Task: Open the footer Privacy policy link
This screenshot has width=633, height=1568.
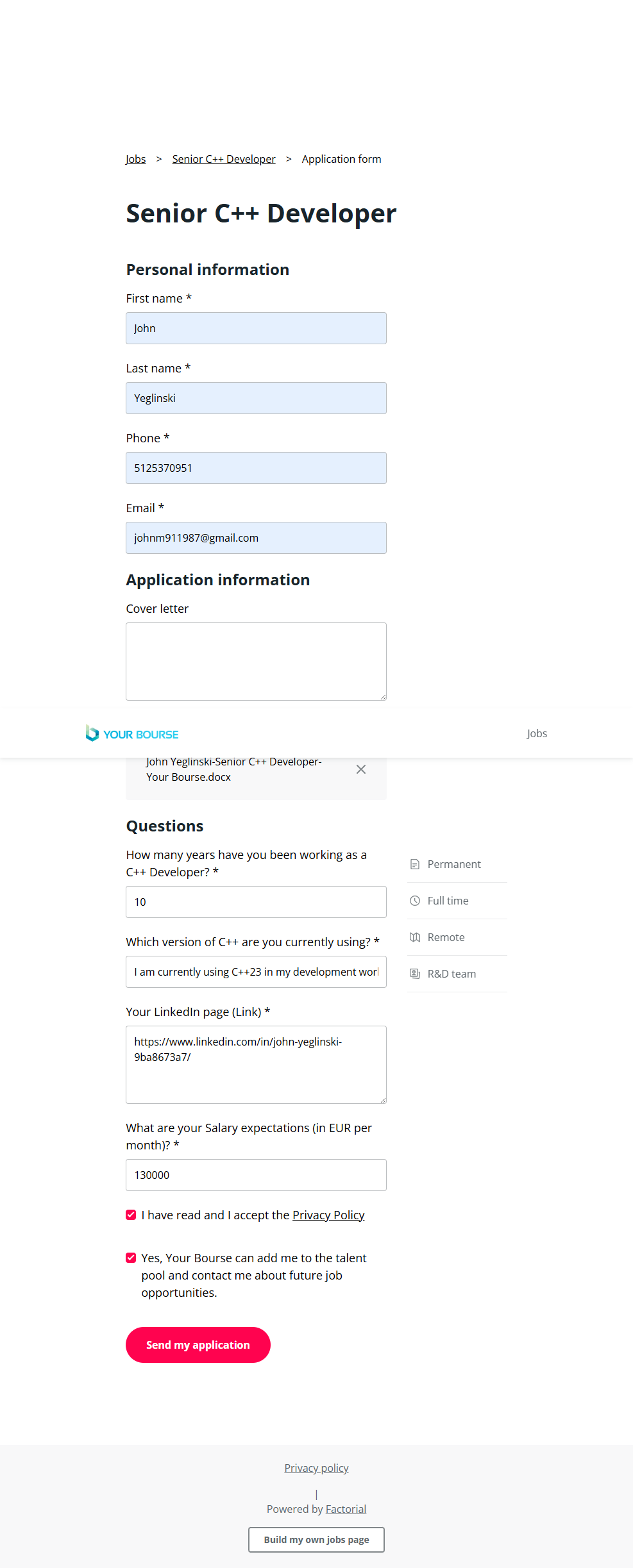Action: (x=316, y=1468)
